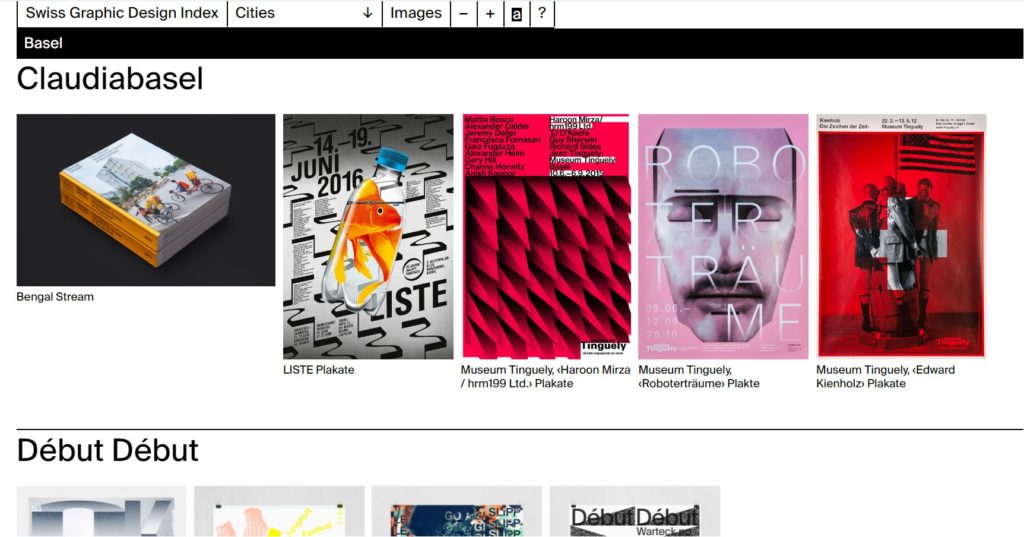Decrease image size with minus button
The width and height of the screenshot is (1024, 537).
[x=464, y=14]
